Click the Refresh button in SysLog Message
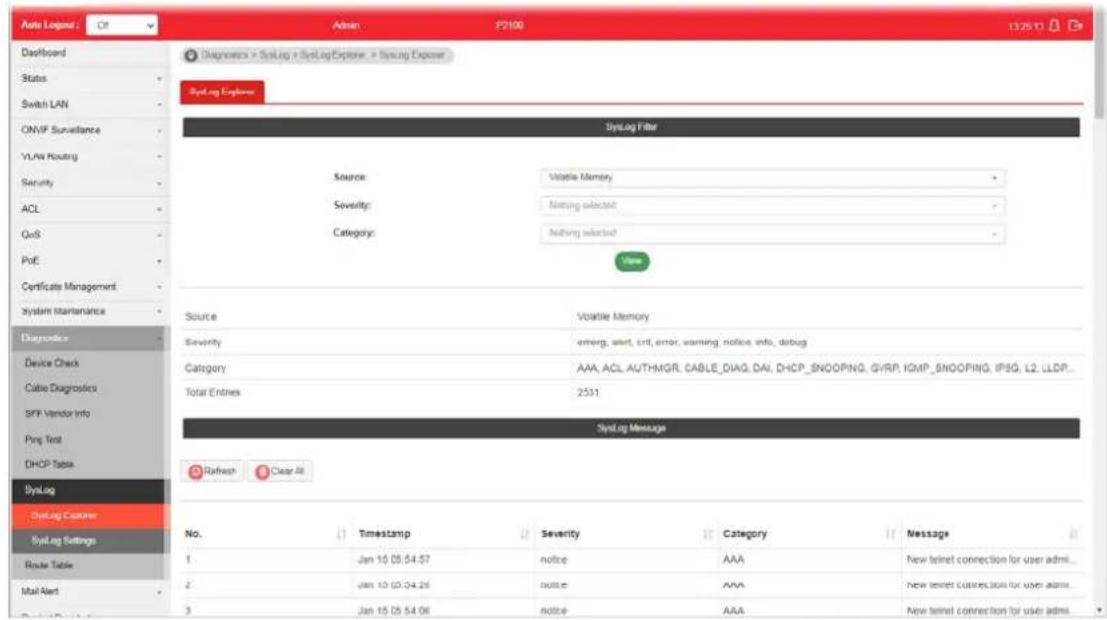The width and height of the screenshot is (1107, 620). (213, 471)
